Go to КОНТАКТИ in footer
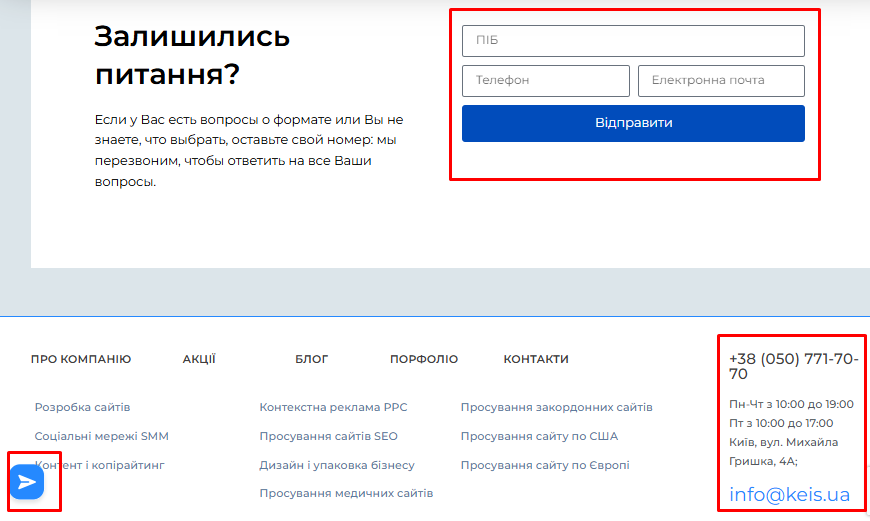 536,359
